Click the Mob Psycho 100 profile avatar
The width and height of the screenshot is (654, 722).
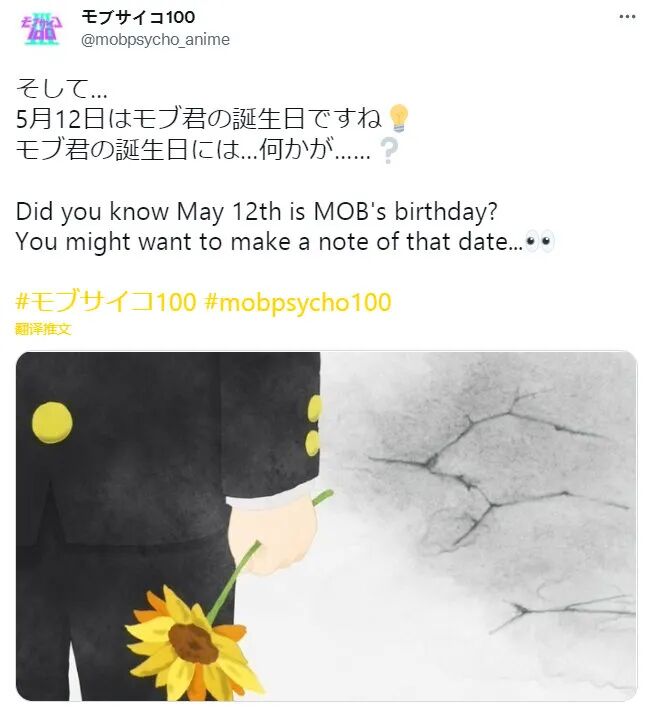pyautogui.click(x=42, y=29)
